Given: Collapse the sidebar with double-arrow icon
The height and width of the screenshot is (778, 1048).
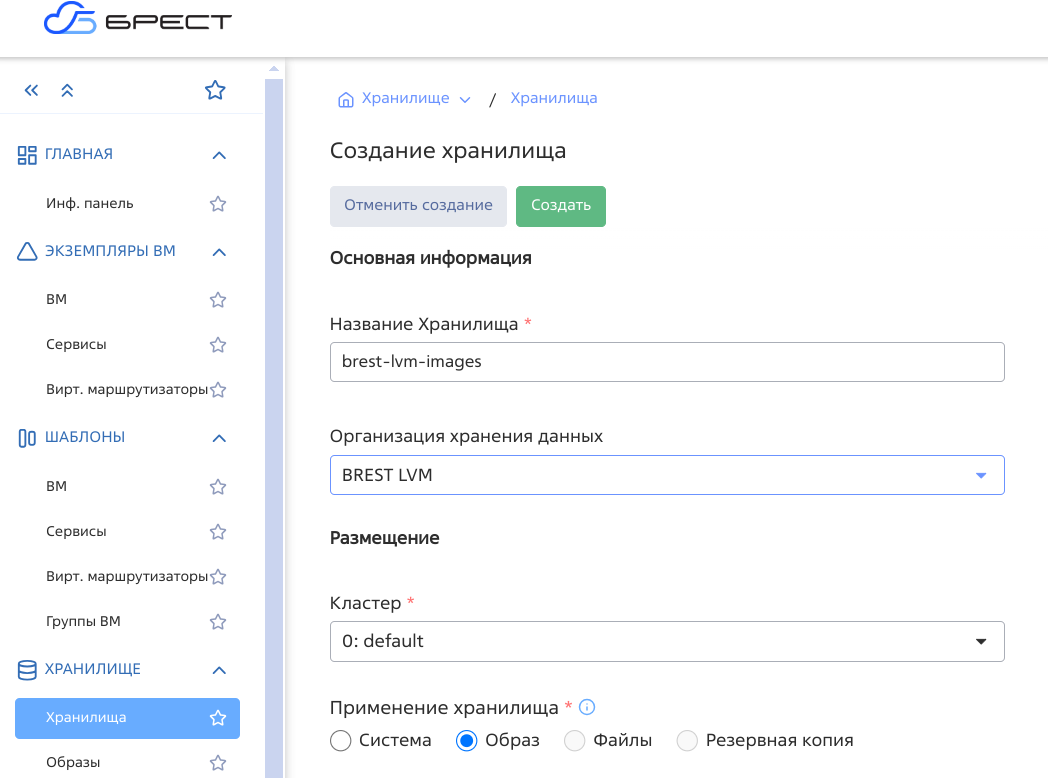Looking at the screenshot, I should (31, 89).
